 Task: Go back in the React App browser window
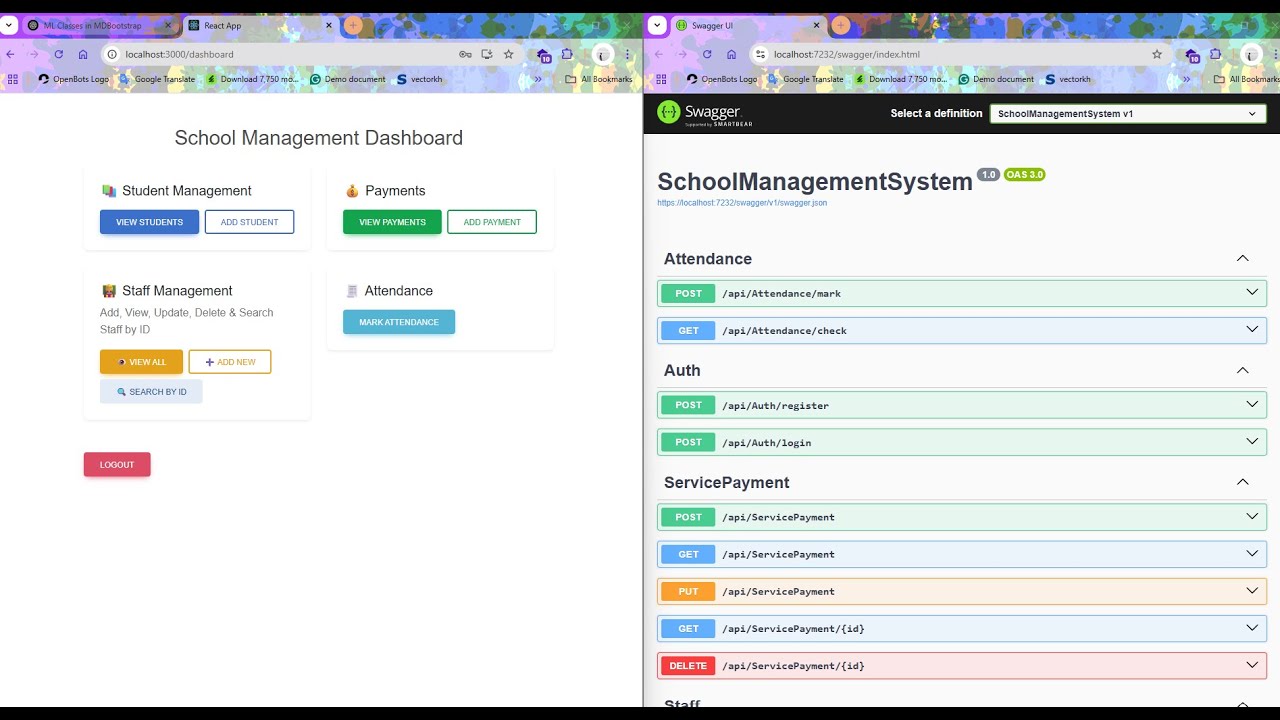click(x=11, y=54)
